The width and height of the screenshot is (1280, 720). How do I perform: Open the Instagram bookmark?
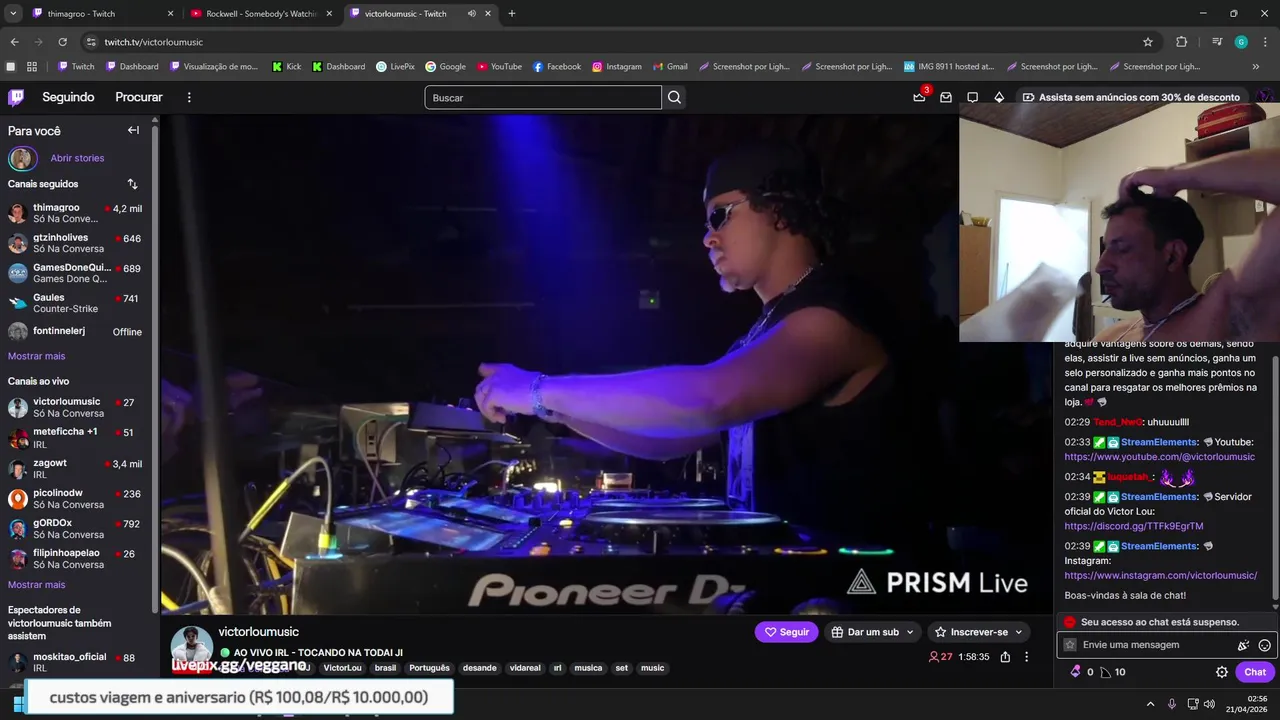click(x=616, y=67)
